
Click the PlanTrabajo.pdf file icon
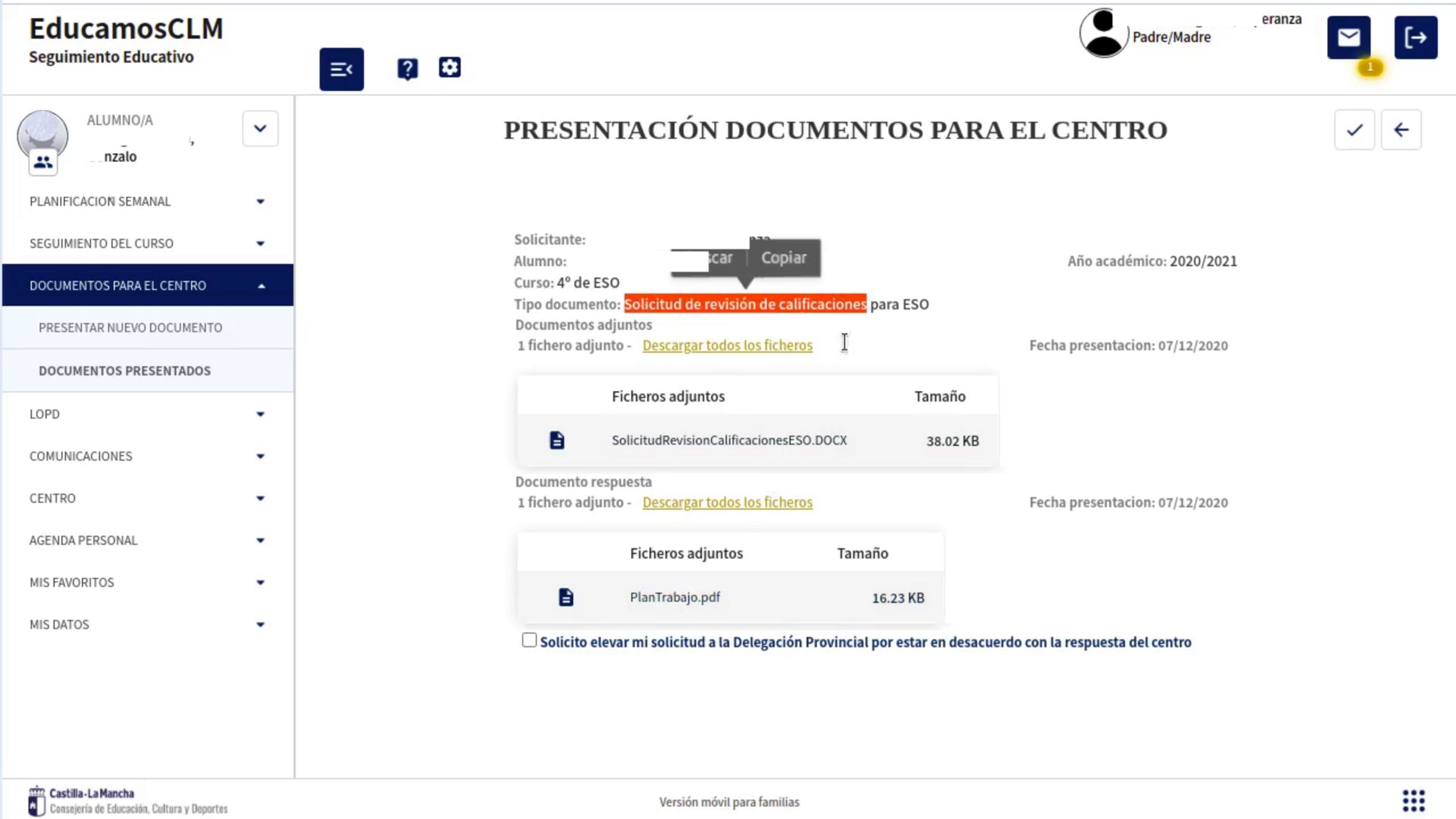click(x=565, y=597)
